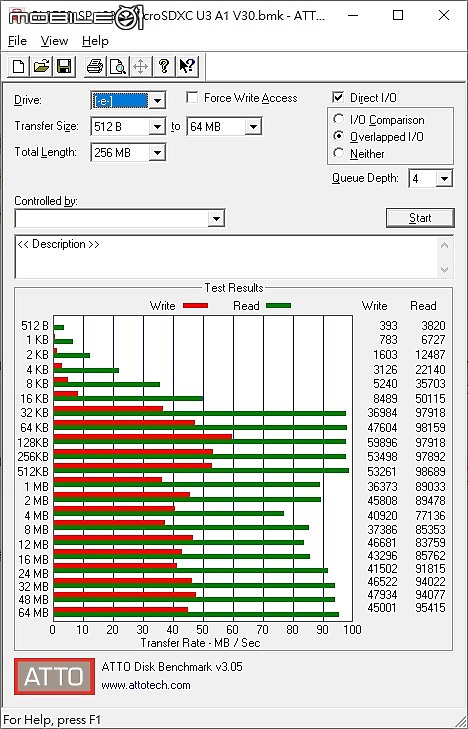This screenshot has height=729, width=468.
Task: Select I/O Comparison radio button
Action: 339,119
